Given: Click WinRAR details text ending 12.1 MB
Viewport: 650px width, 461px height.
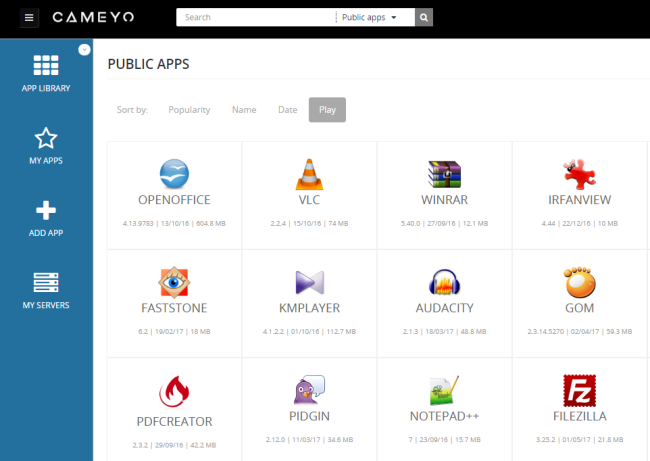Looking at the screenshot, I should tap(444, 223).
